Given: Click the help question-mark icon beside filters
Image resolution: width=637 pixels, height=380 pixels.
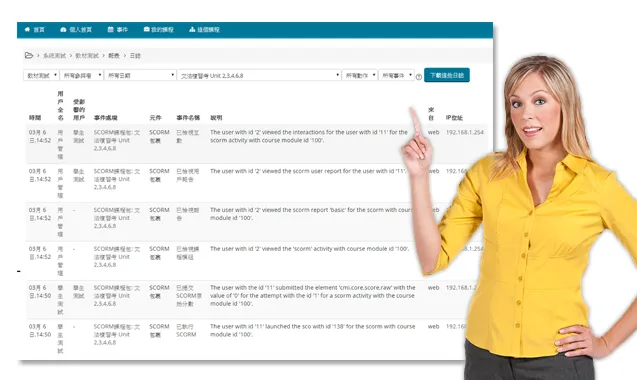Looking at the screenshot, I should point(418,77).
